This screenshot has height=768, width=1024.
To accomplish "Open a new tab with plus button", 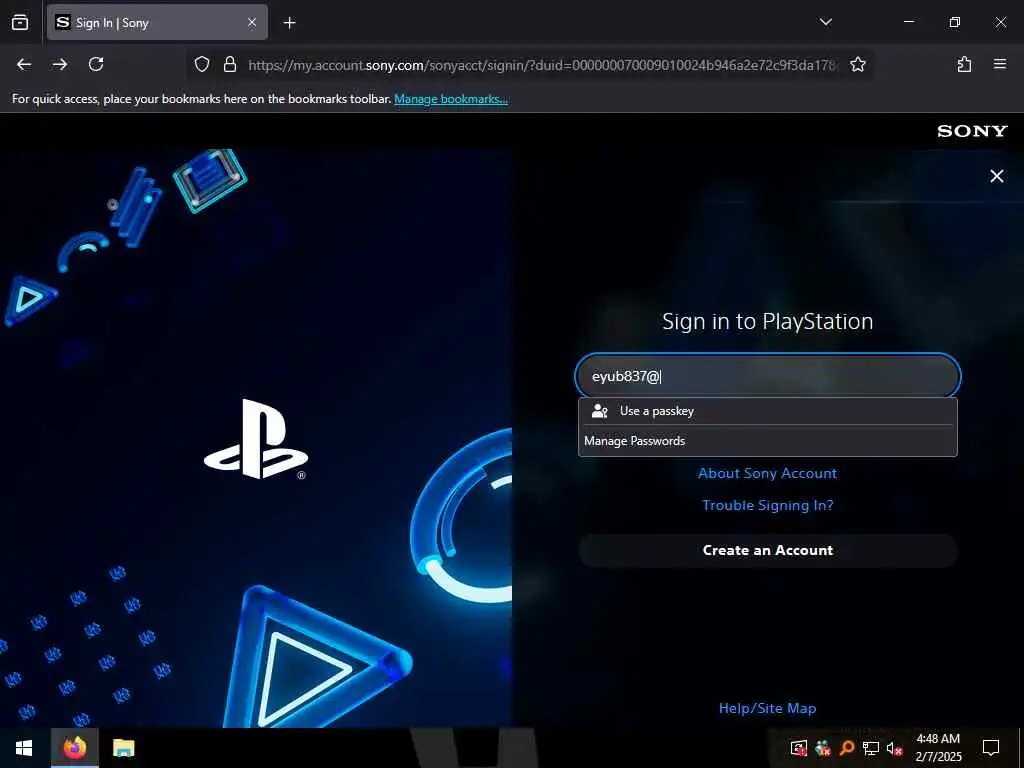I will [x=289, y=23].
